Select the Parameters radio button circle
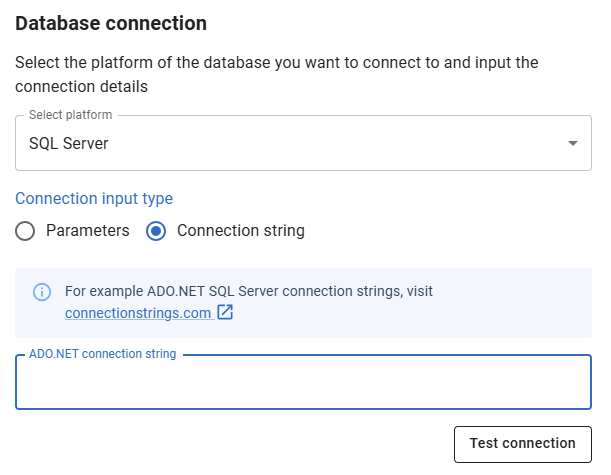The width and height of the screenshot is (611, 475). pos(26,231)
